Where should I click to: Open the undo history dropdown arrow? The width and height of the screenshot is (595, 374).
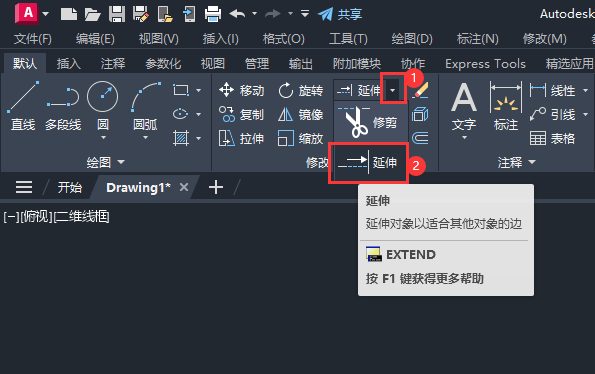click(255, 14)
